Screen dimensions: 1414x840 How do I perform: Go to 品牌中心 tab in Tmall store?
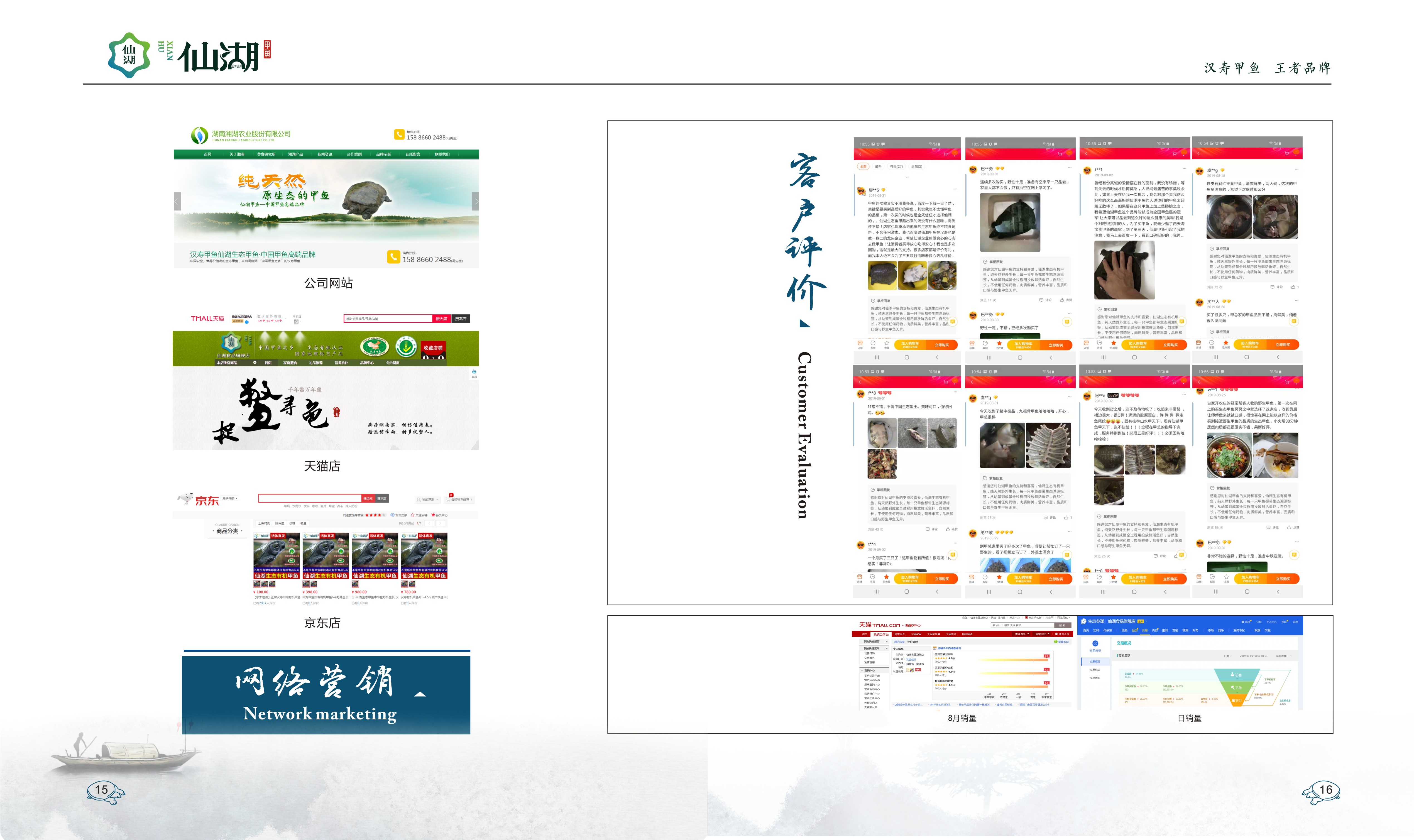point(366,362)
